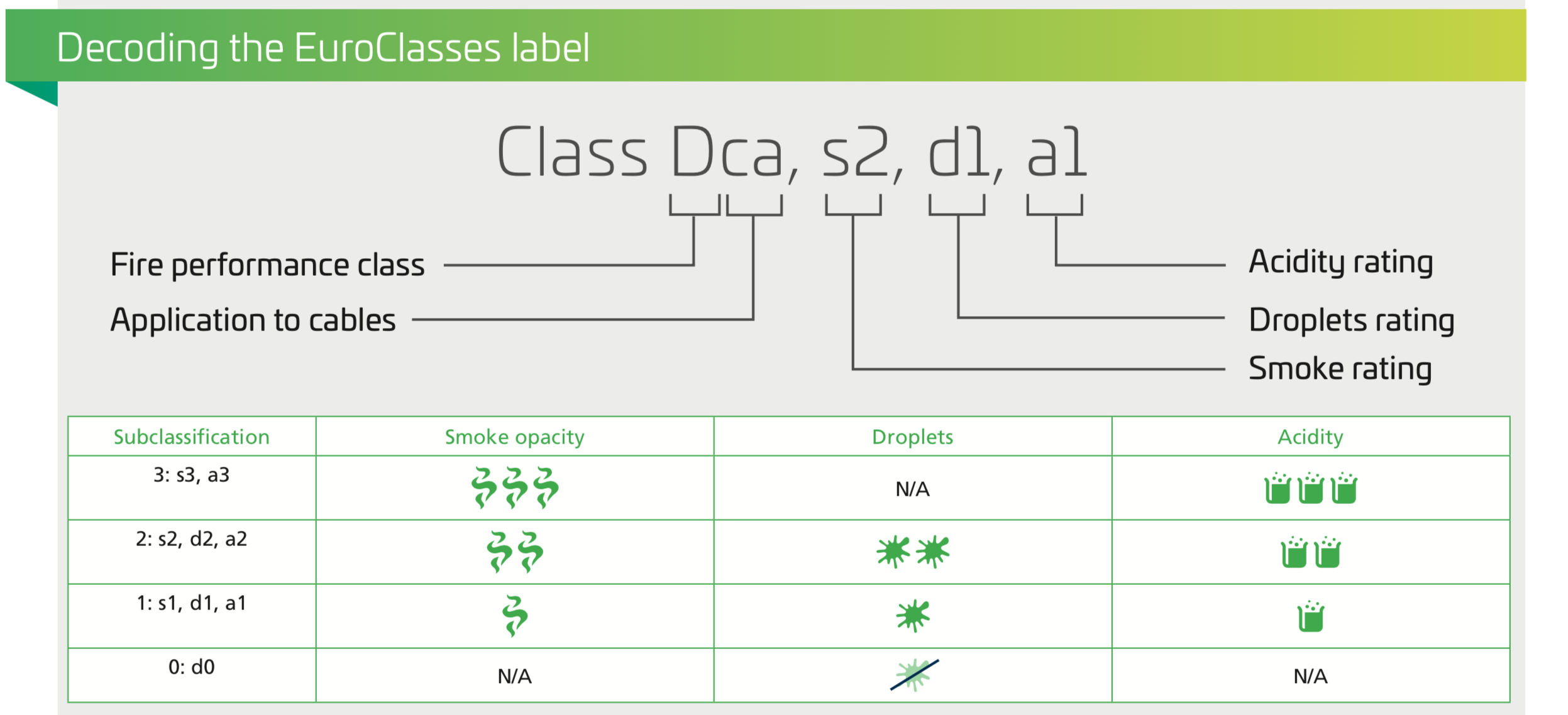The height and width of the screenshot is (715, 1568).
Task: Click the 'Droplets rating' label
Action: tap(1351, 320)
